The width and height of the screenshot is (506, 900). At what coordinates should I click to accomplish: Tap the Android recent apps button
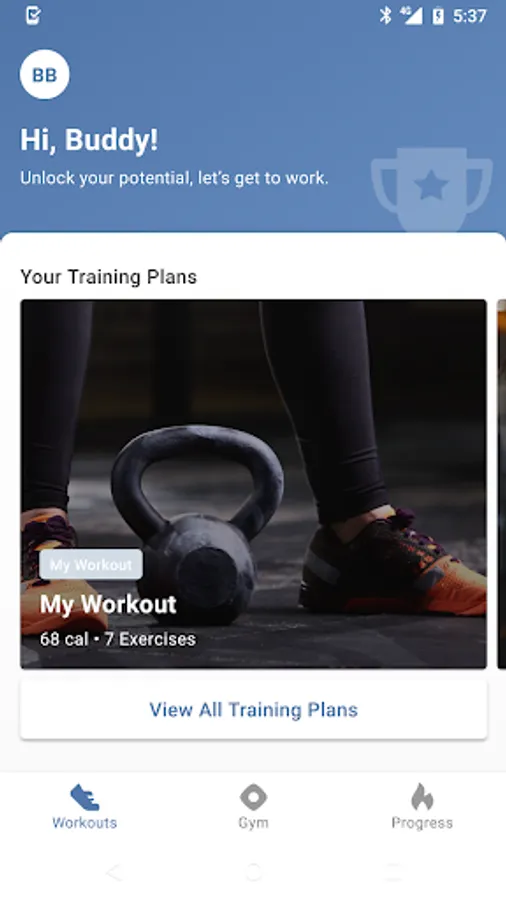pos(393,872)
